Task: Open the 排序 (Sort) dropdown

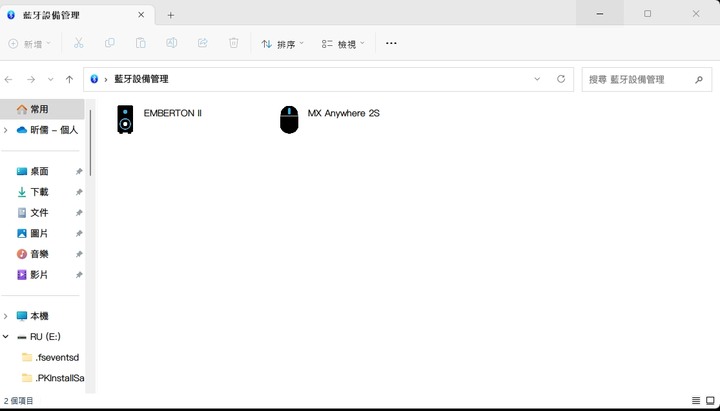Action: tap(282, 44)
